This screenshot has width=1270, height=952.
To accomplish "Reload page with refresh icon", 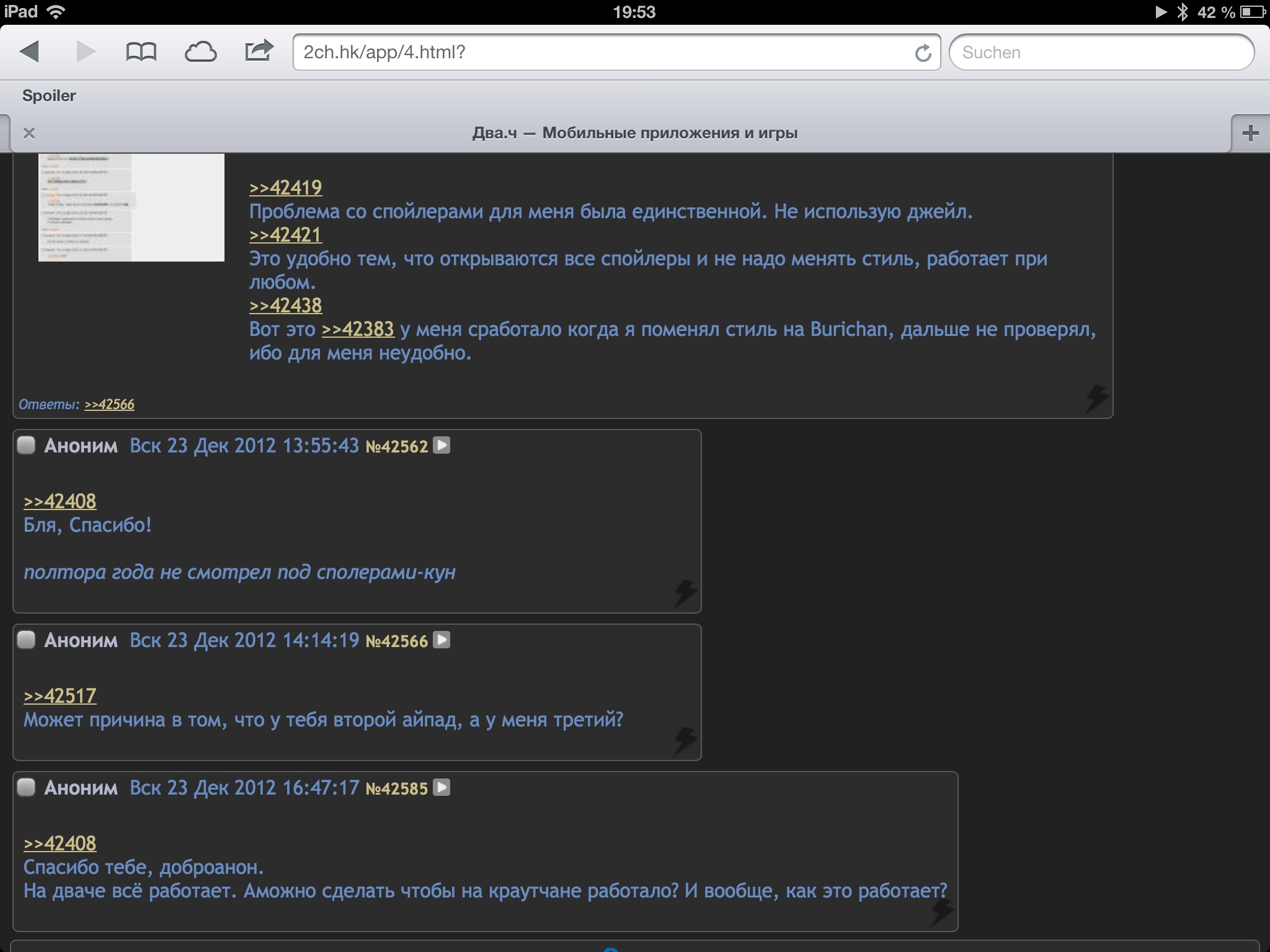I will pos(923,53).
